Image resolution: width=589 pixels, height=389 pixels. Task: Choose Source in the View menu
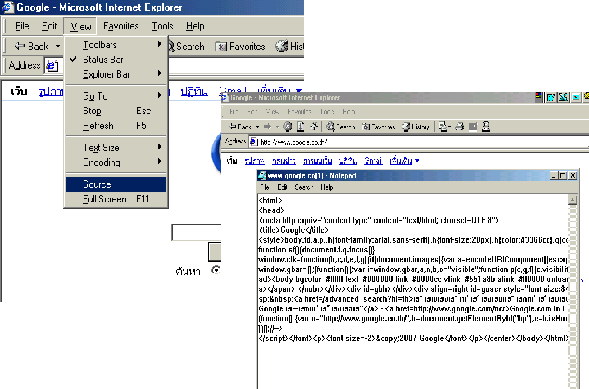[116, 184]
